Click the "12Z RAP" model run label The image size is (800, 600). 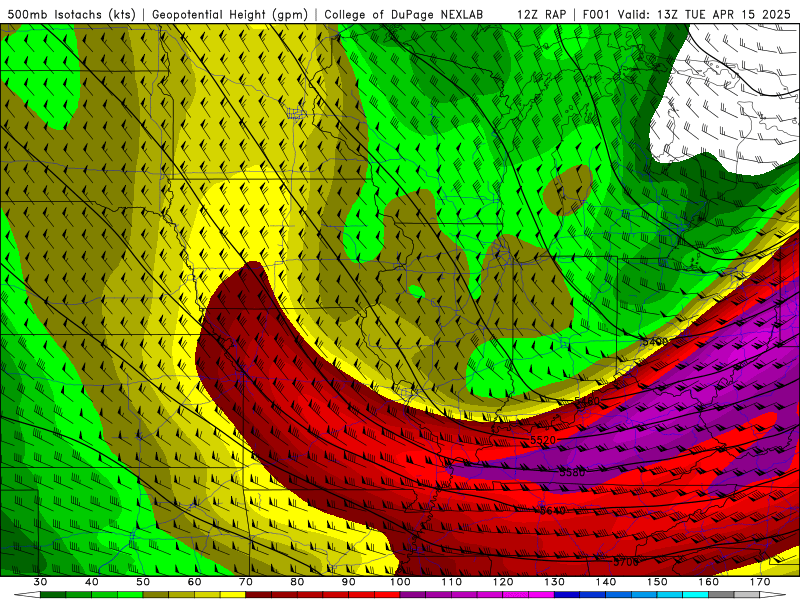pos(541,14)
